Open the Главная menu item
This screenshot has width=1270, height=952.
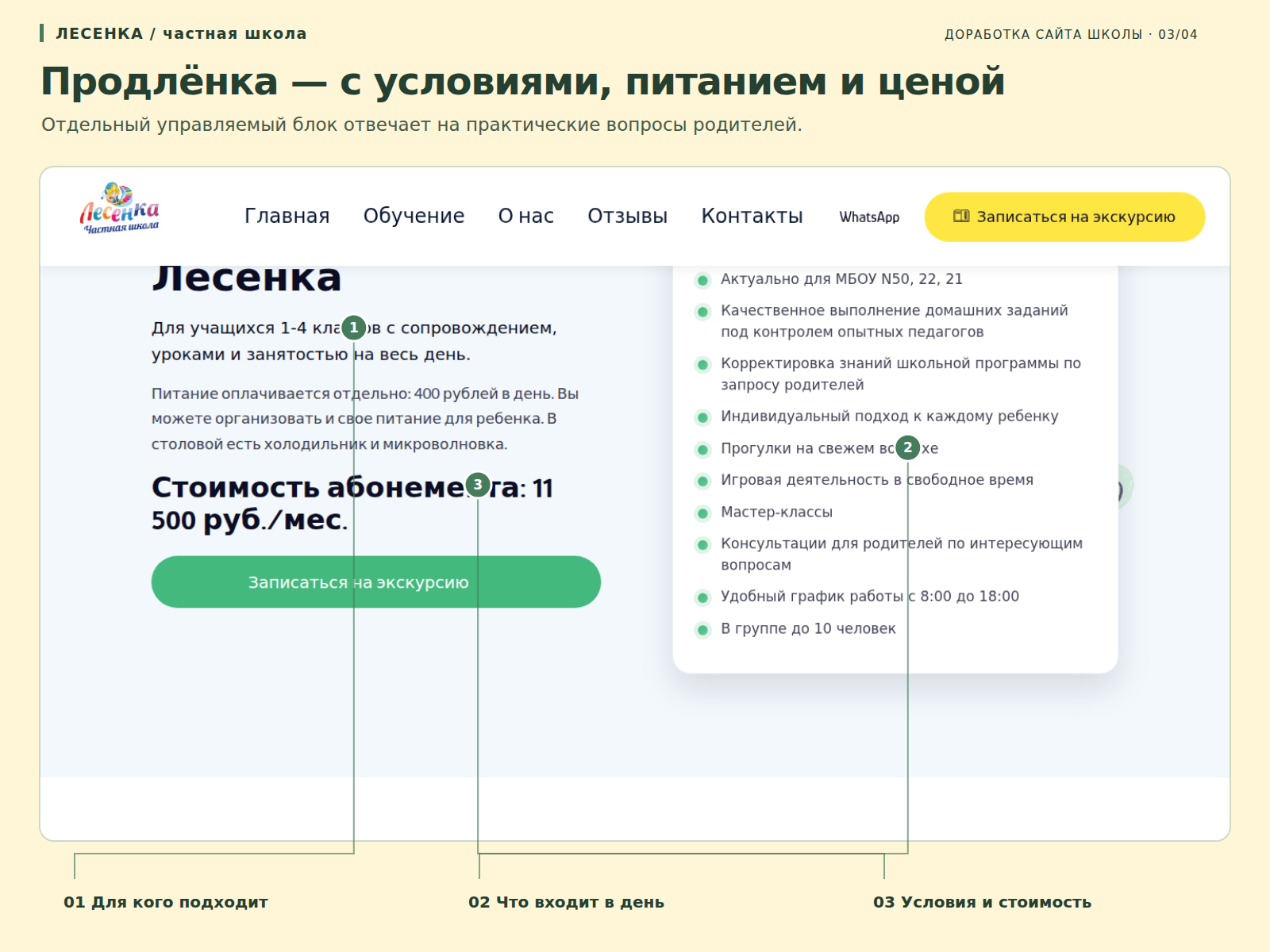287,216
